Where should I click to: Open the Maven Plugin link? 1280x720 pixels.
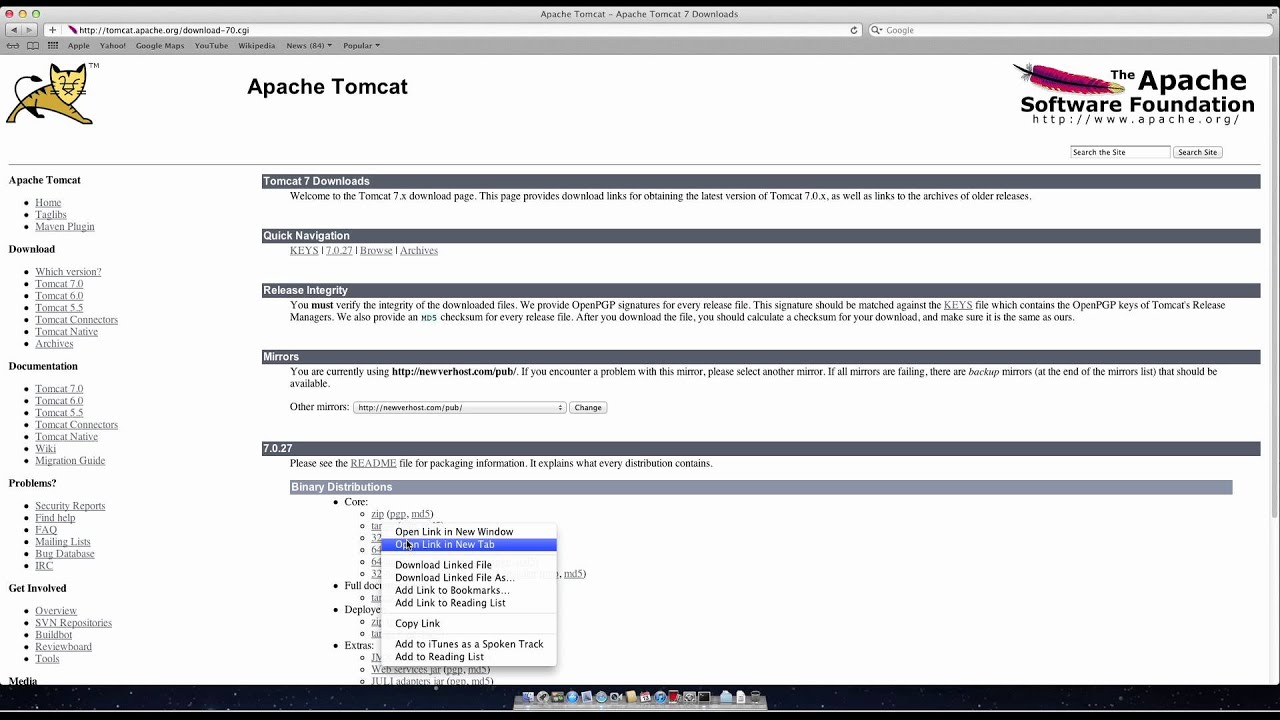pos(65,227)
